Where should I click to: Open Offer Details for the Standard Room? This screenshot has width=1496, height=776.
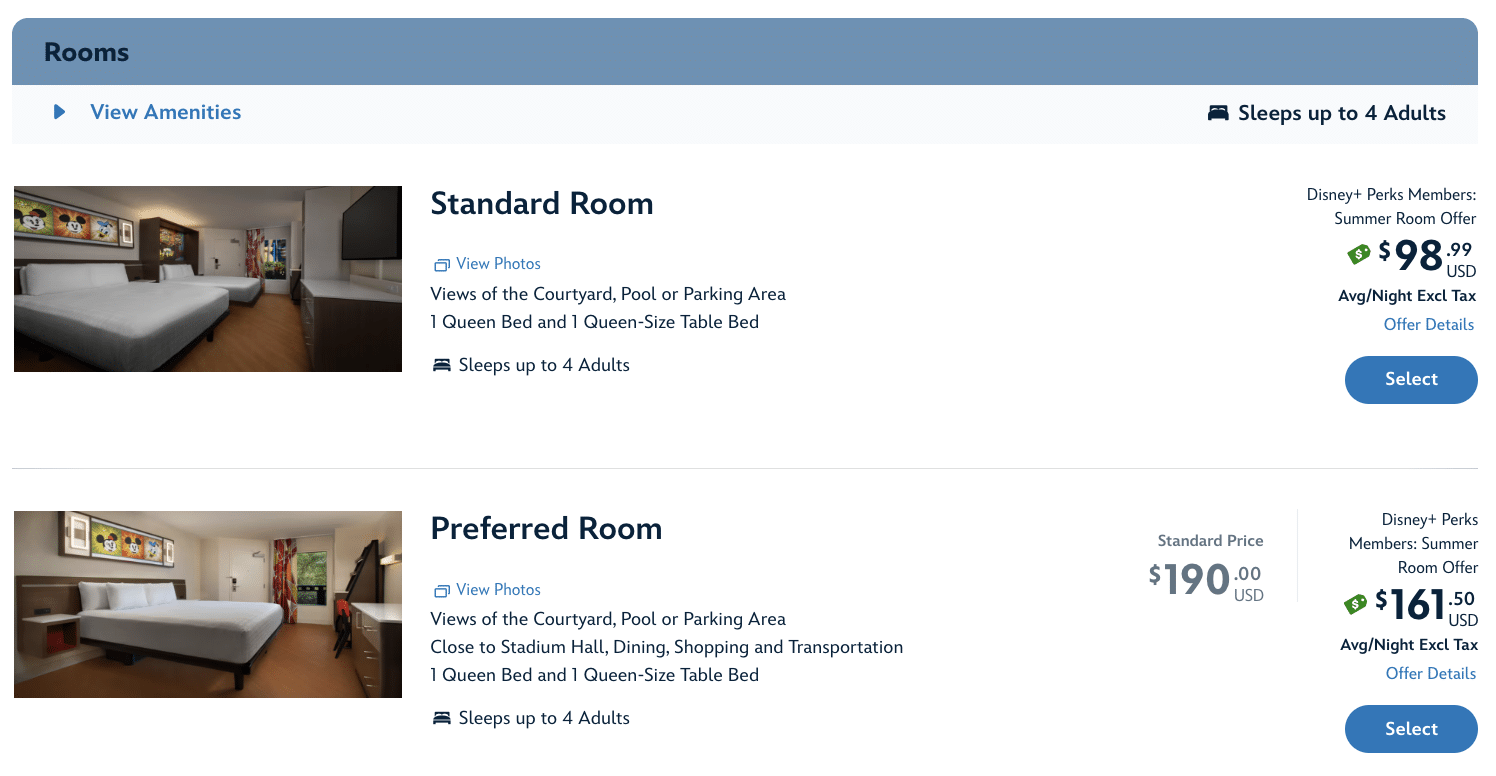(x=1428, y=324)
